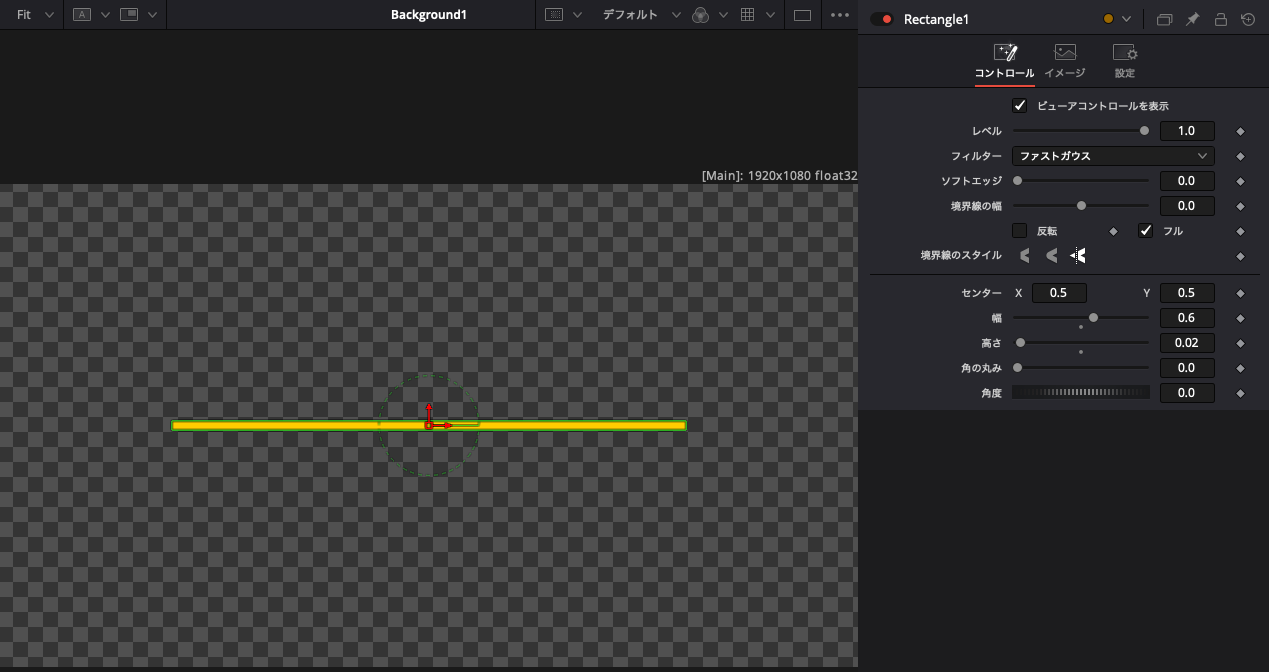
Task: Enable the 反転 checkbox
Action: pos(1020,231)
